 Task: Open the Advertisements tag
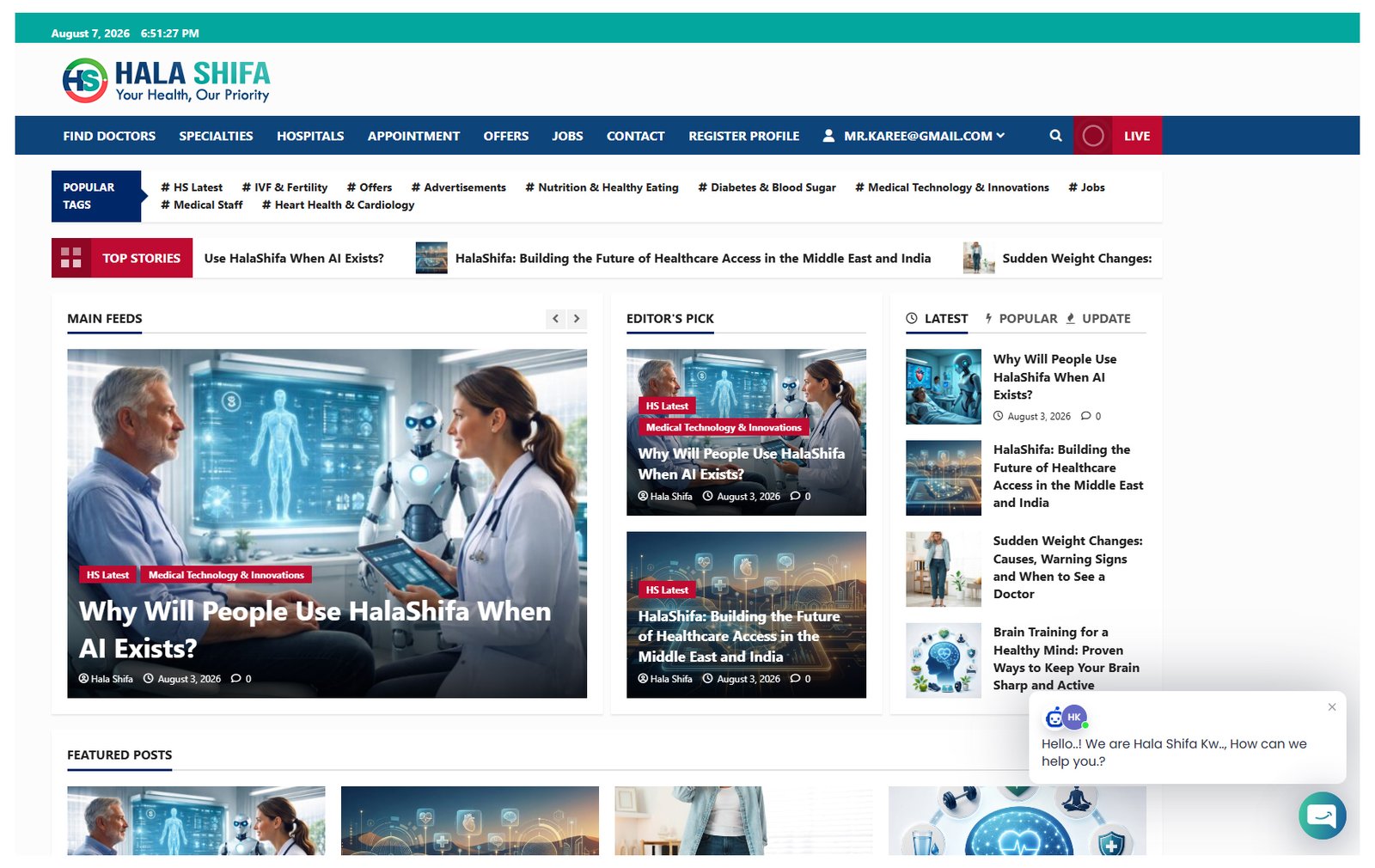click(x=458, y=187)
